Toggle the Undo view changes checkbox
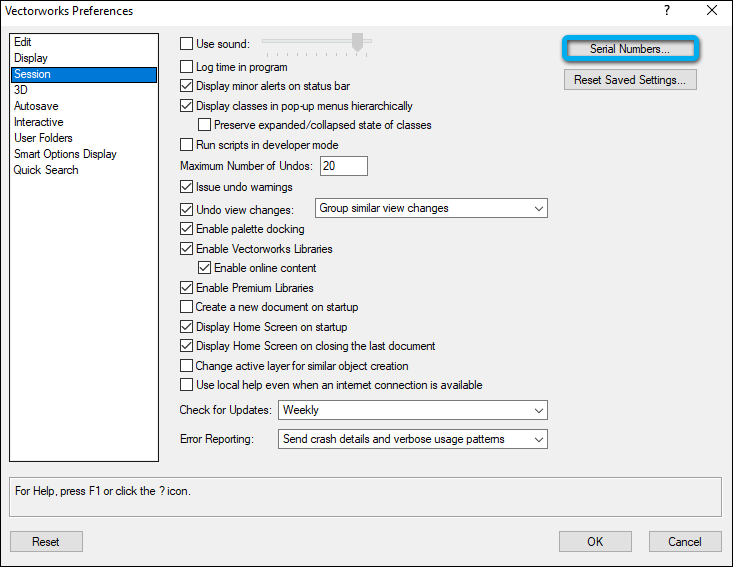 (x=187, y=209)
